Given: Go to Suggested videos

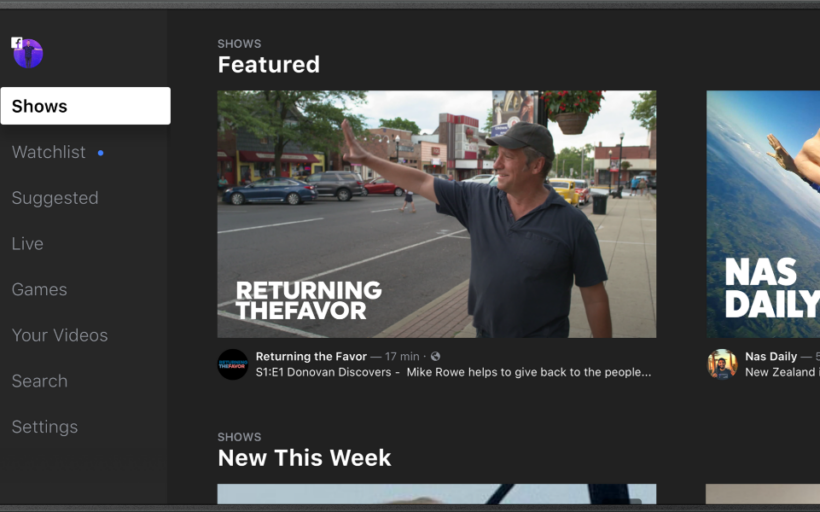Looking at the screenshot, I should click(x=55, y=198).
